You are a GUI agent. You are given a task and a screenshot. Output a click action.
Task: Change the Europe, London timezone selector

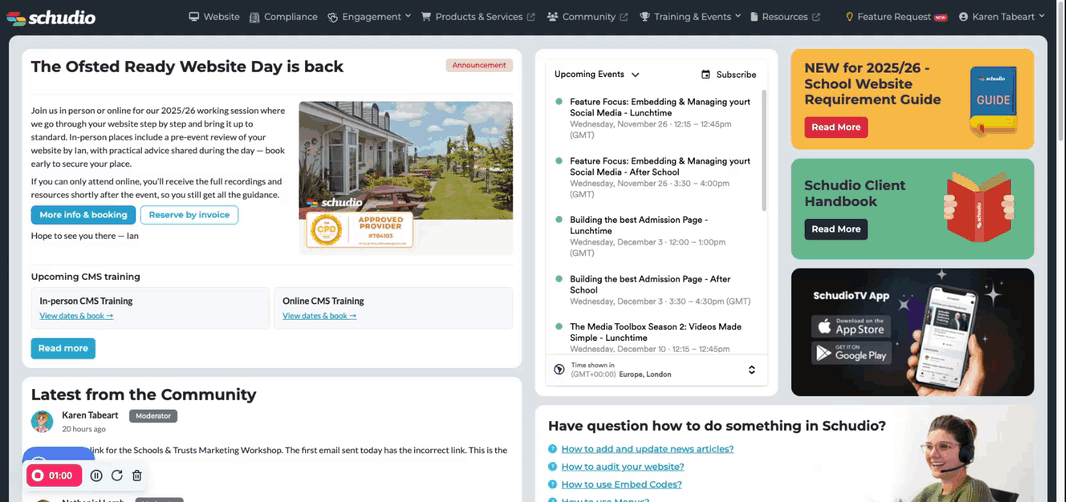pos(657,369)
